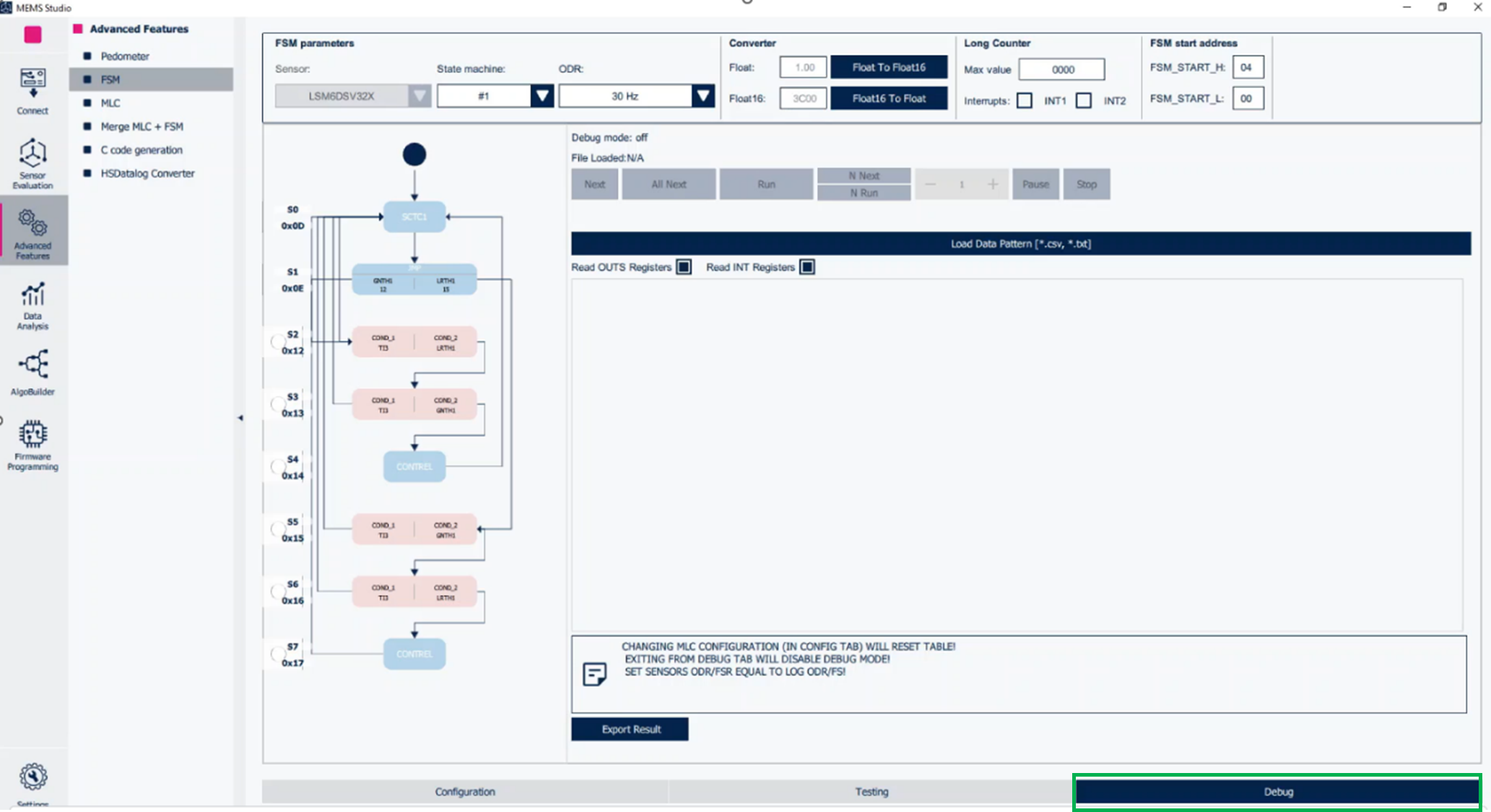Toggle Read OUTS Registers

683,267
